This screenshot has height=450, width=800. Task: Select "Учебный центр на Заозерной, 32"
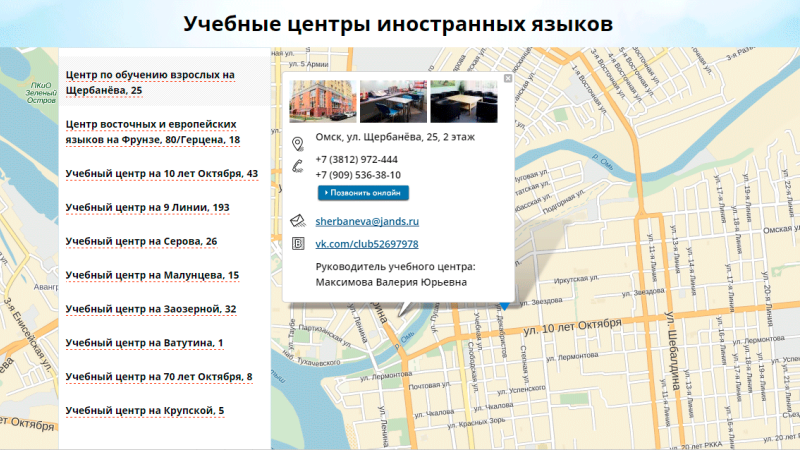151,309
